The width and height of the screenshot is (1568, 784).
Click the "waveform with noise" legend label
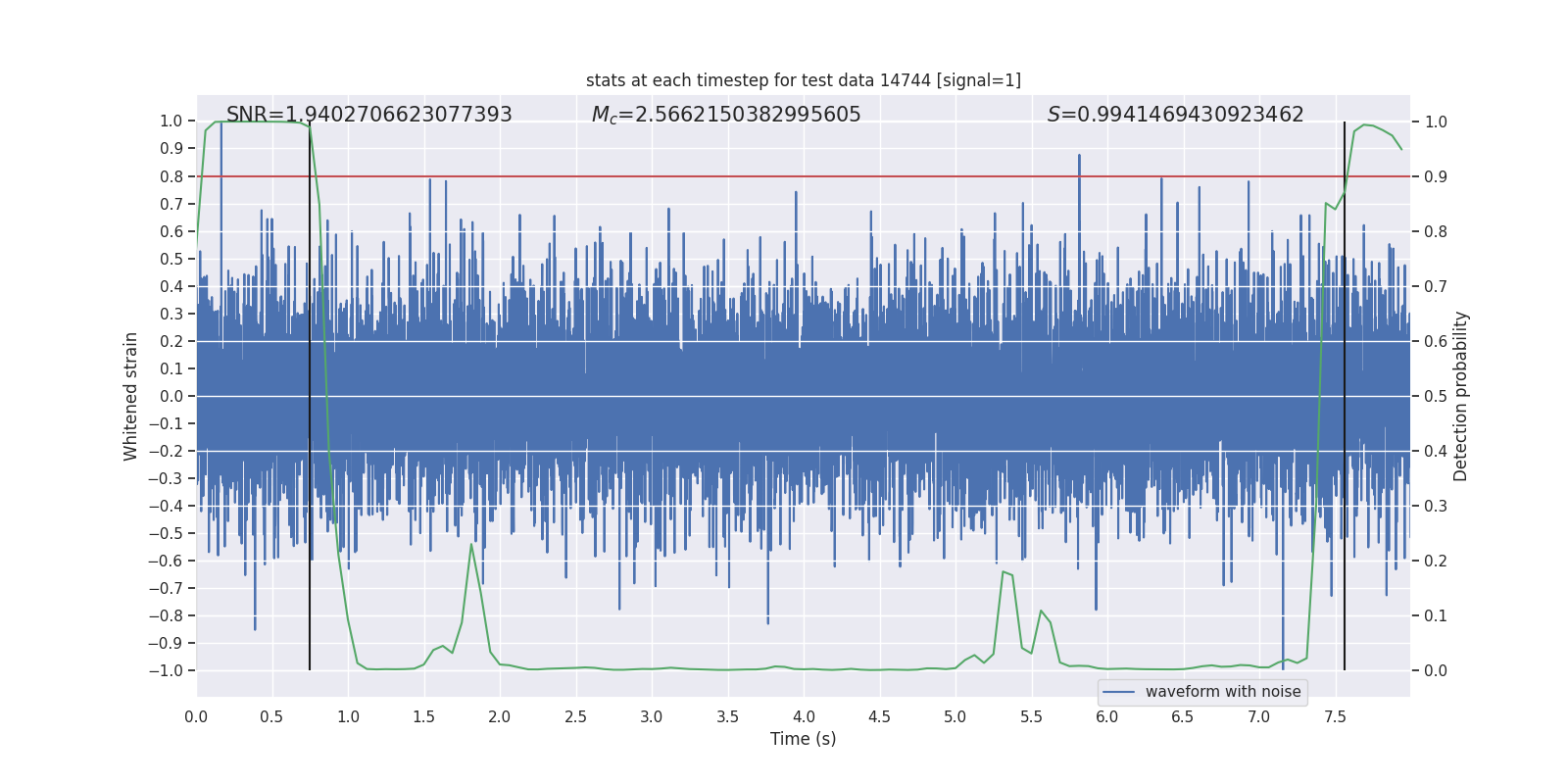coord(1222,692)
